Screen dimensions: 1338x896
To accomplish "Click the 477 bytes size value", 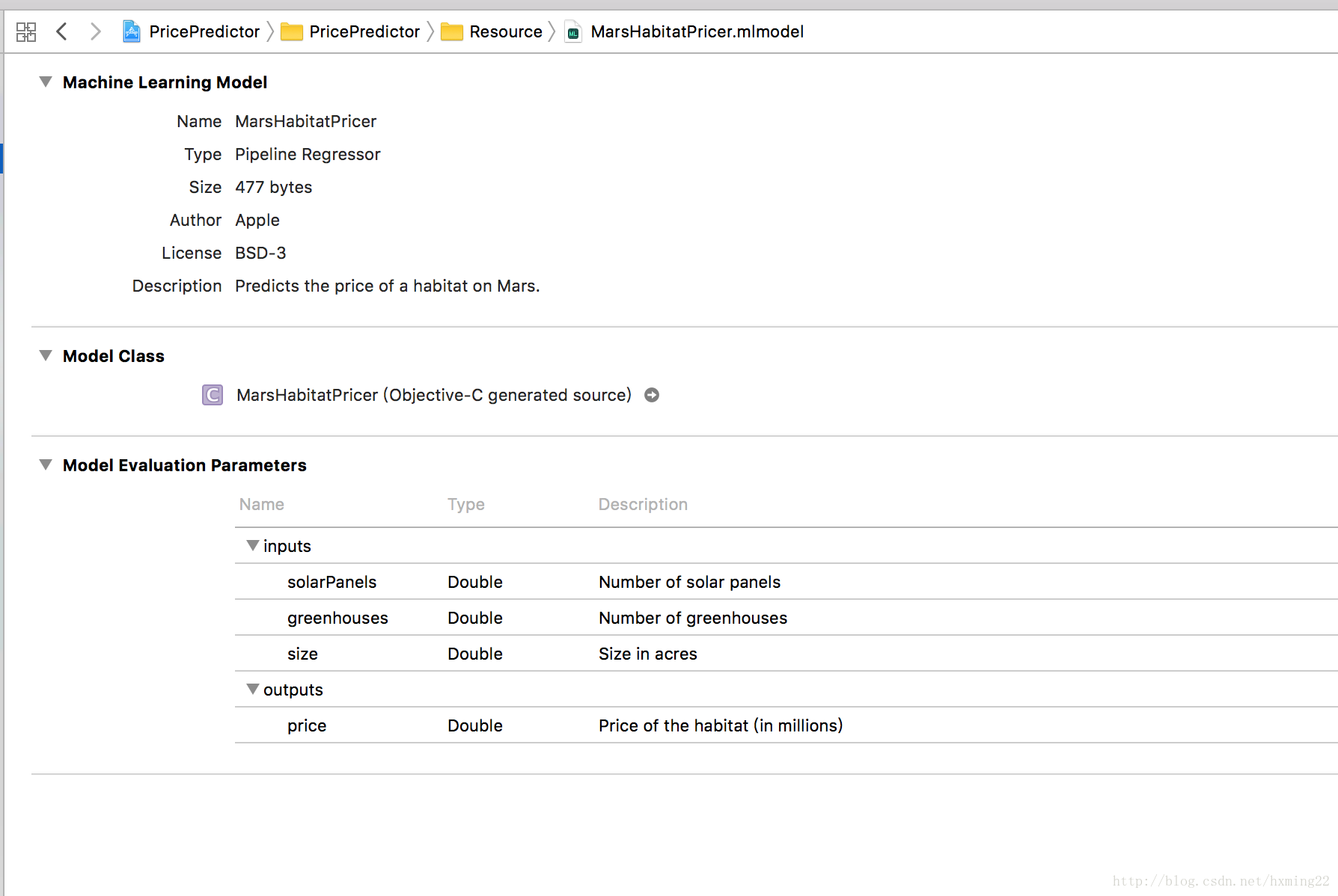I will click(273, 187).
